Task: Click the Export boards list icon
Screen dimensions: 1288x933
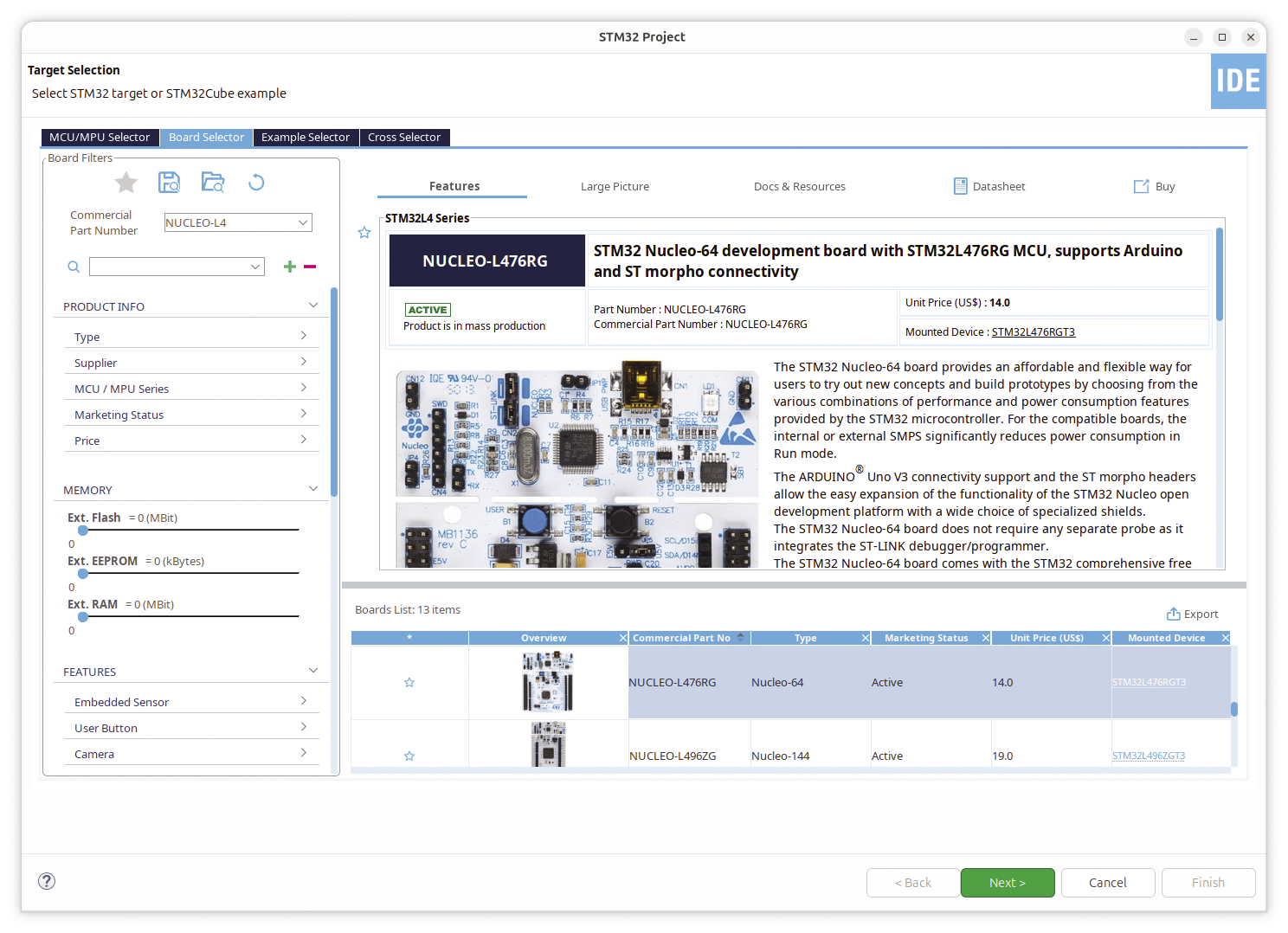Action: [x=1174, y=614]
